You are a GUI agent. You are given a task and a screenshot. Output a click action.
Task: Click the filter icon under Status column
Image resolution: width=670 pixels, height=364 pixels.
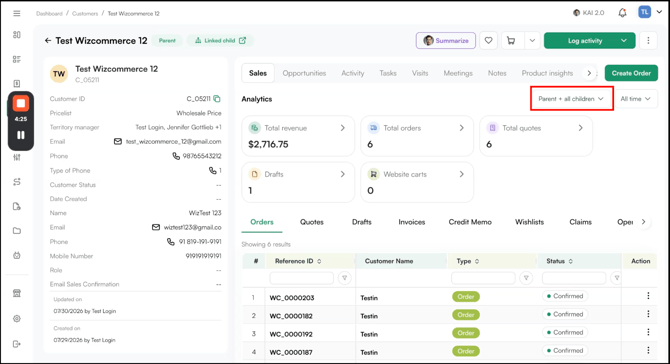(x=616, y=278)
